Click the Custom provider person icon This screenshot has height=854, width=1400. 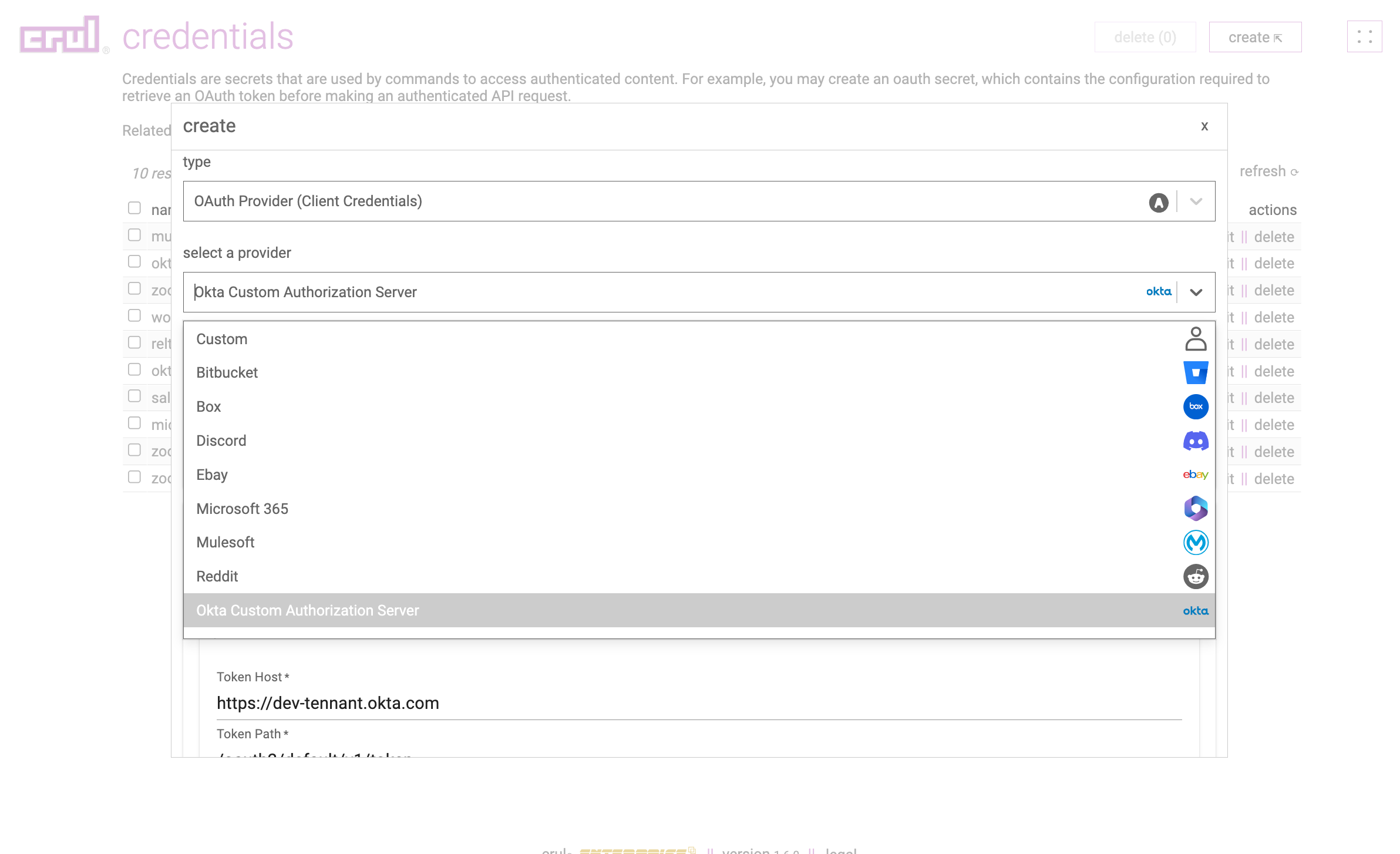point(1196,339)
